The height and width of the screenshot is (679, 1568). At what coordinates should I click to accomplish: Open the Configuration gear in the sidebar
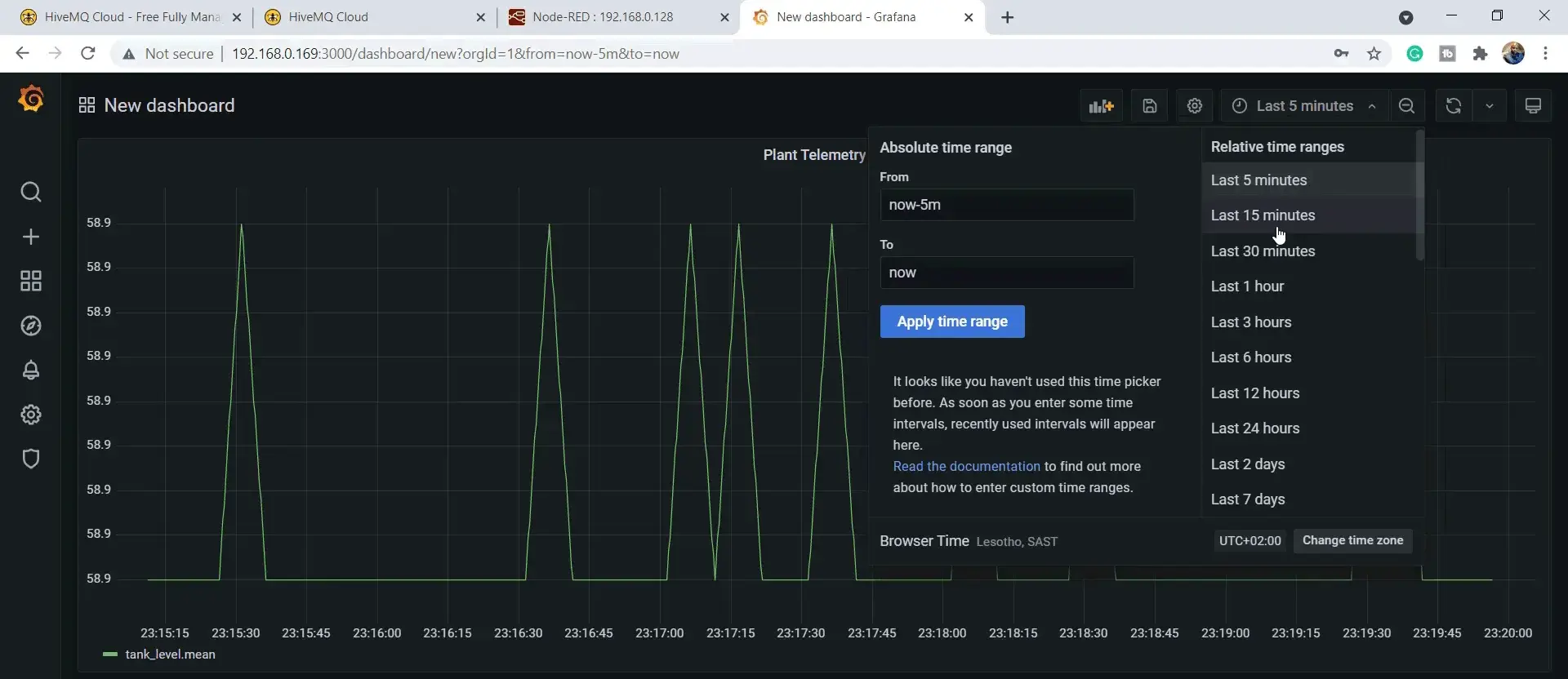pyautogui.click(x=31, y=415)
